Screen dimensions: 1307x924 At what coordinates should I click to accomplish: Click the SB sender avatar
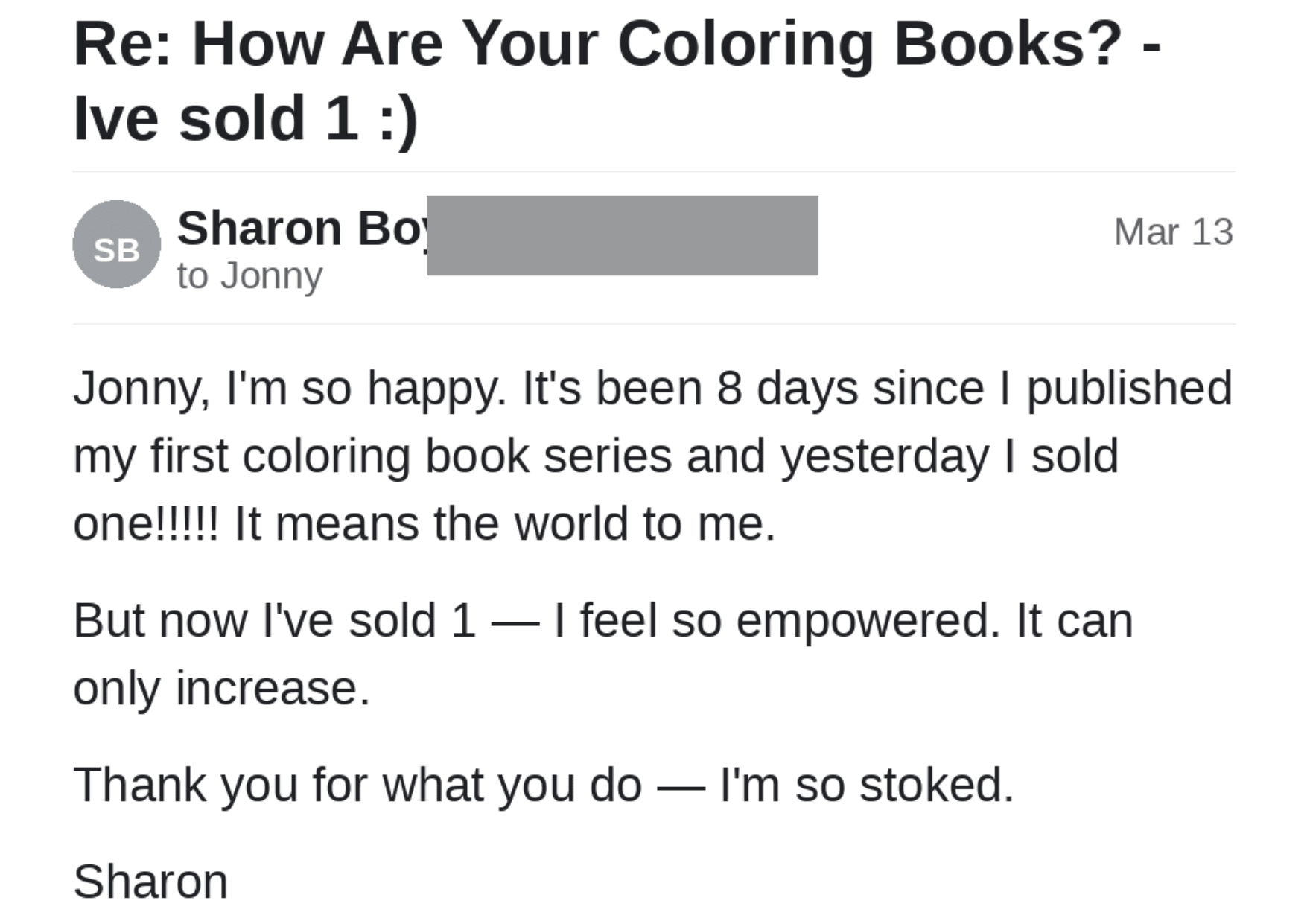coord(116,244)
